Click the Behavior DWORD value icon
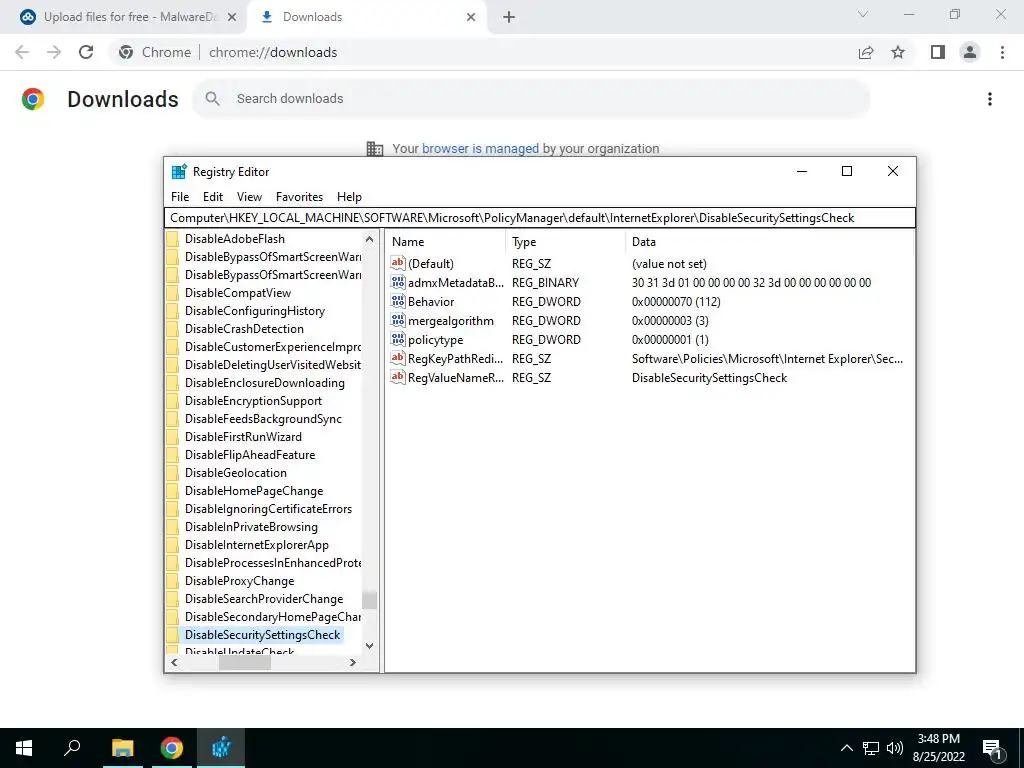Viewport: 1024px width, 768px height. [x=398, y=301]
